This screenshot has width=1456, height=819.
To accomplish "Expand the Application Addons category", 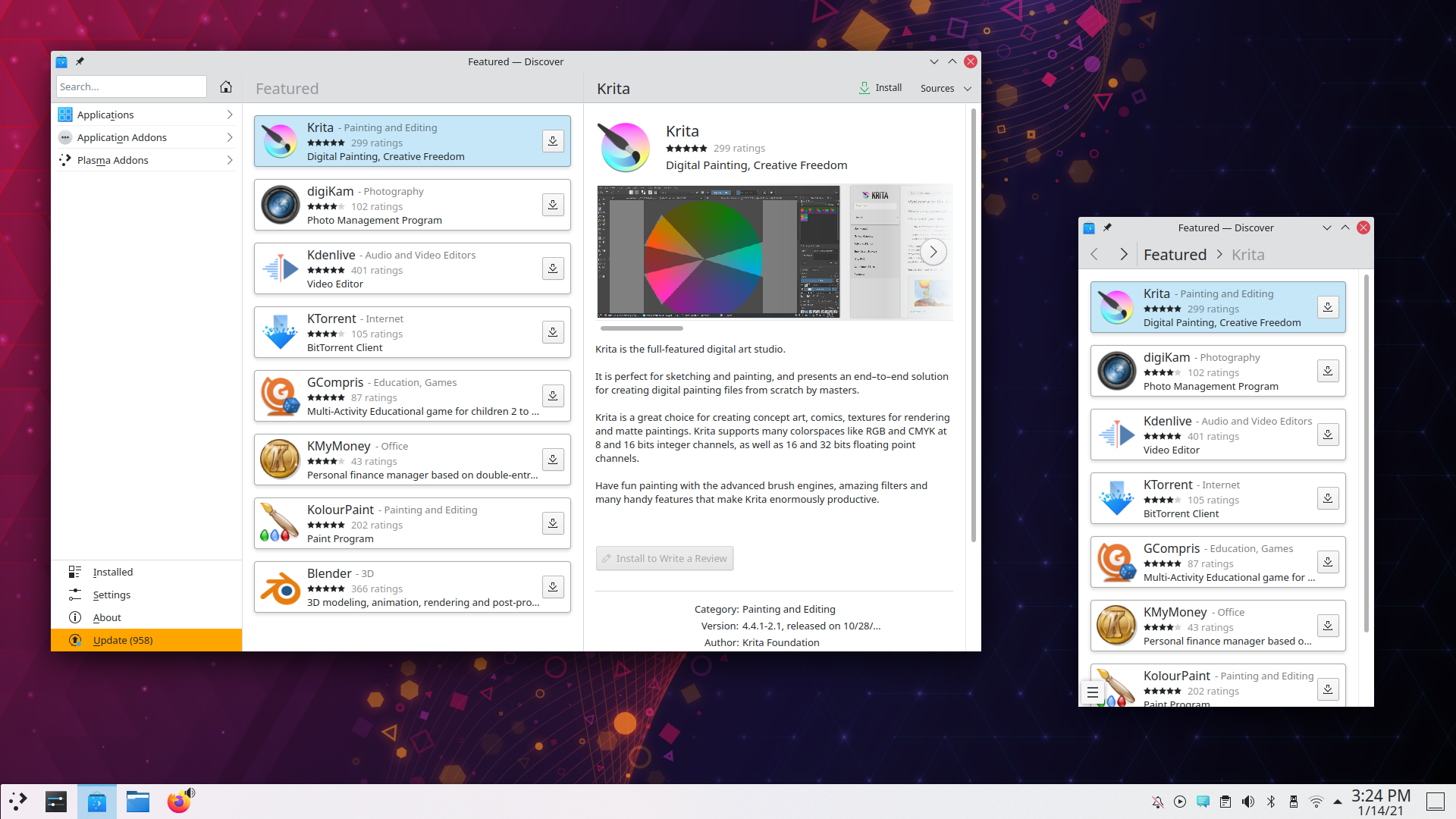I will click(230, 137).
